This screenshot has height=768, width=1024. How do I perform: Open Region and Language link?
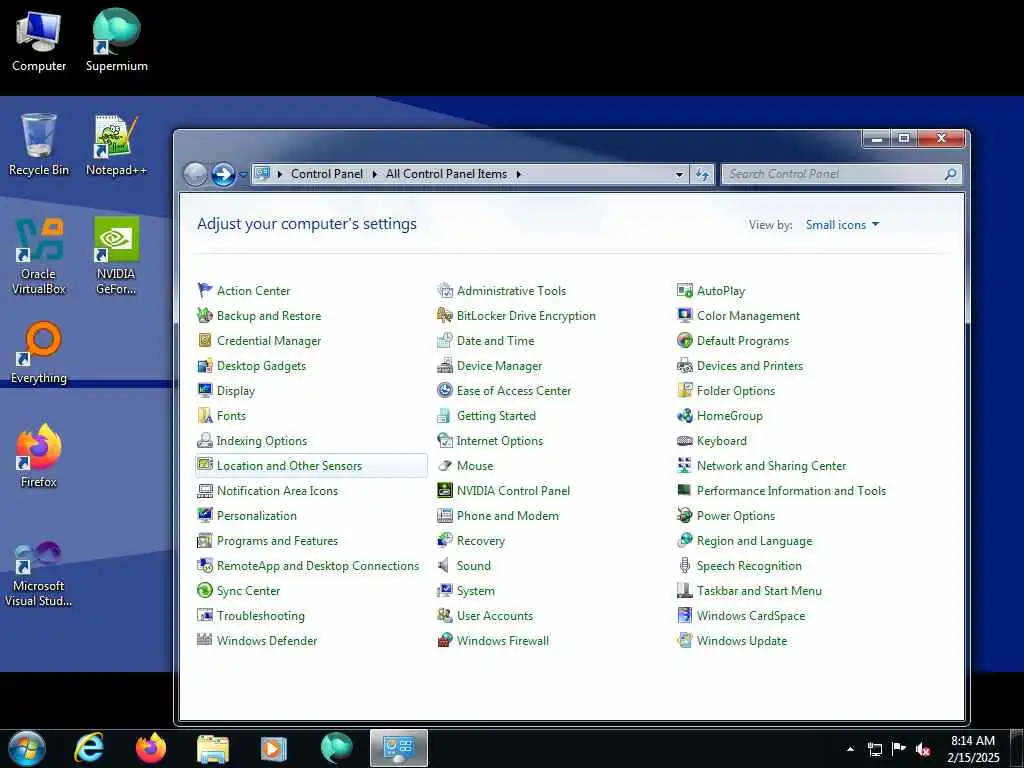click(755, 541)
